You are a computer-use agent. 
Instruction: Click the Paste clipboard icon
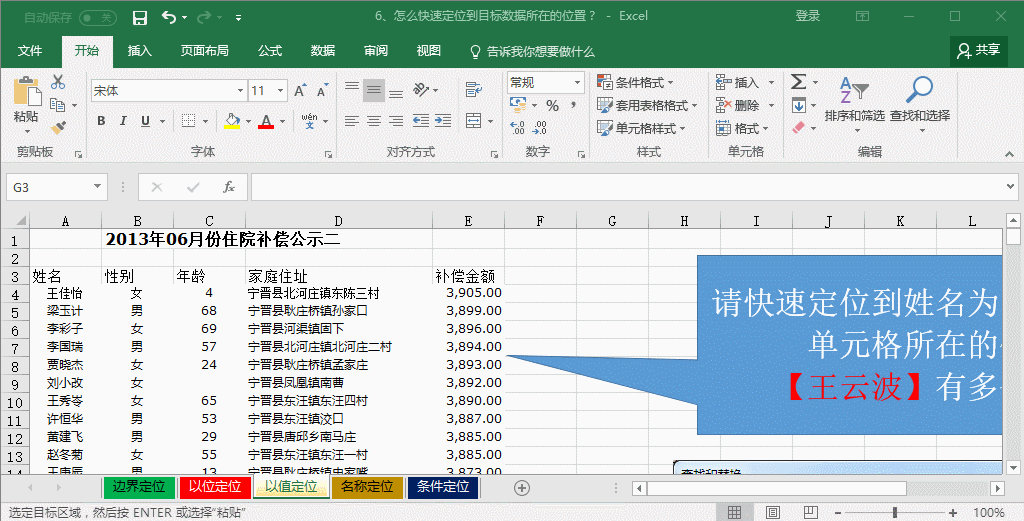tap(26, 91)
